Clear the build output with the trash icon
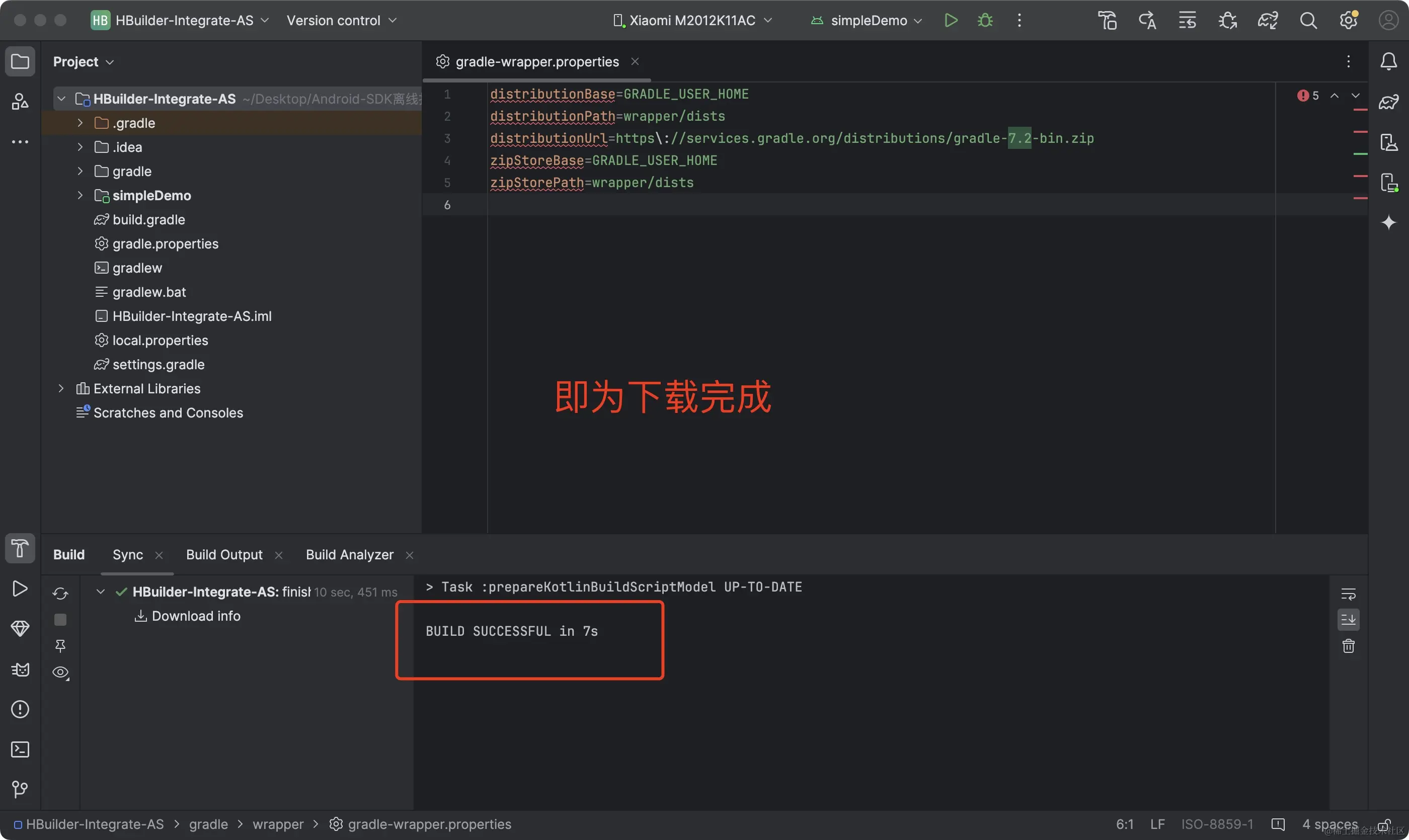The height and width of the screenshot is (840, 1409). (1349, 646)
